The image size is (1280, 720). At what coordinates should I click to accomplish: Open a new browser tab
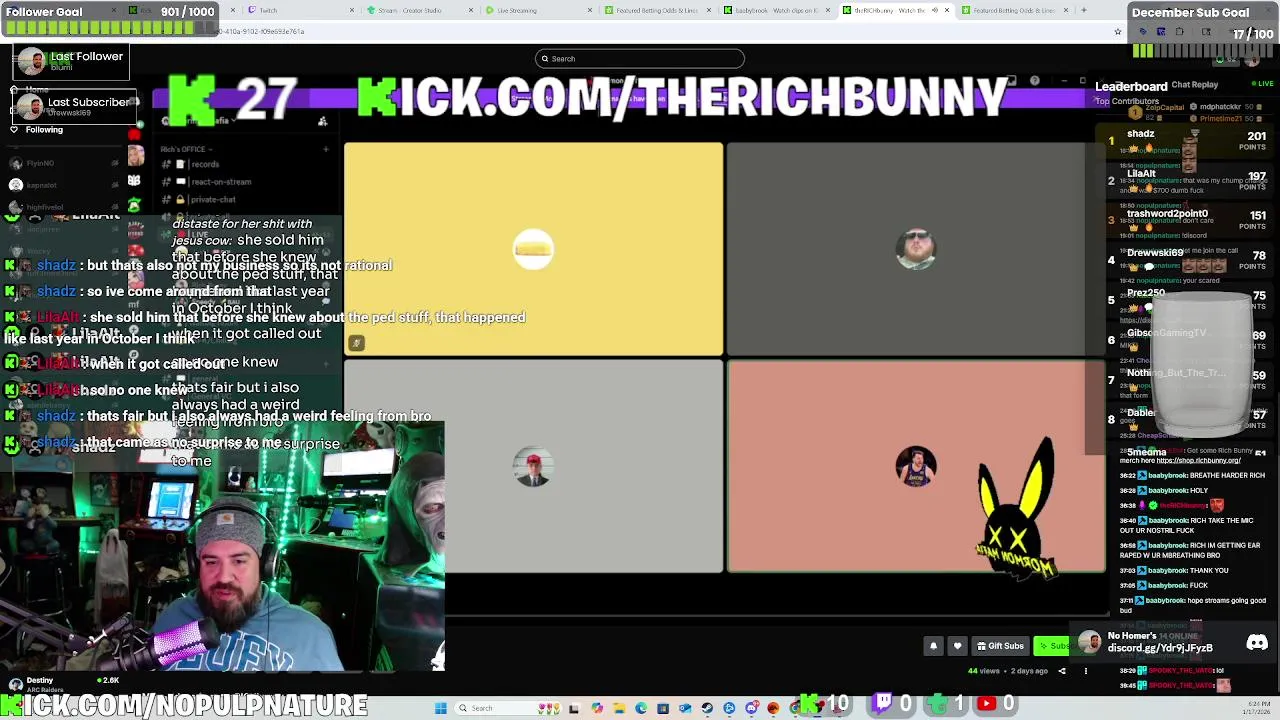click(x=1086, y=10)
